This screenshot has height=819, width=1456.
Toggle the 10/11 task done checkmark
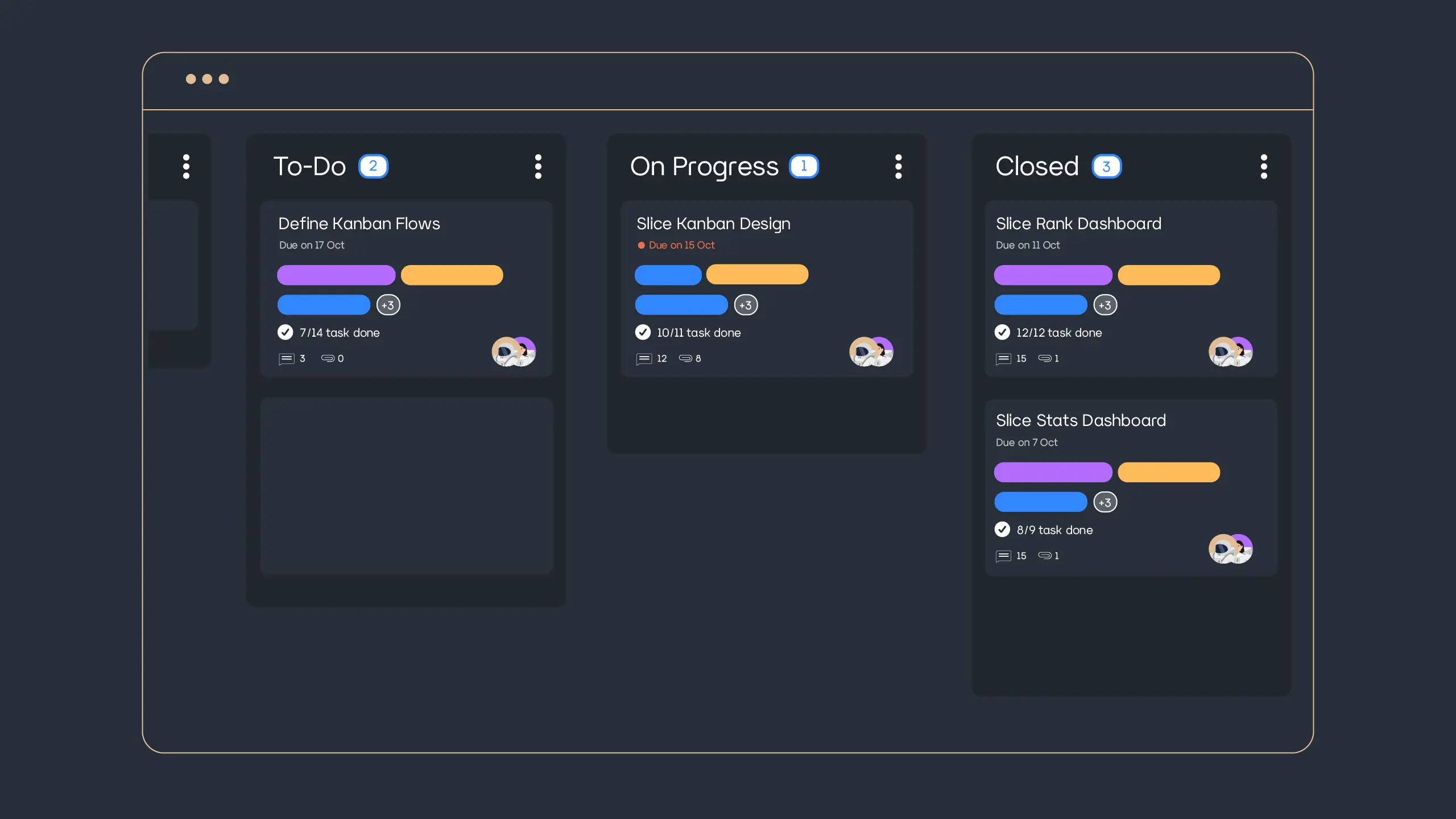point(643,332)
